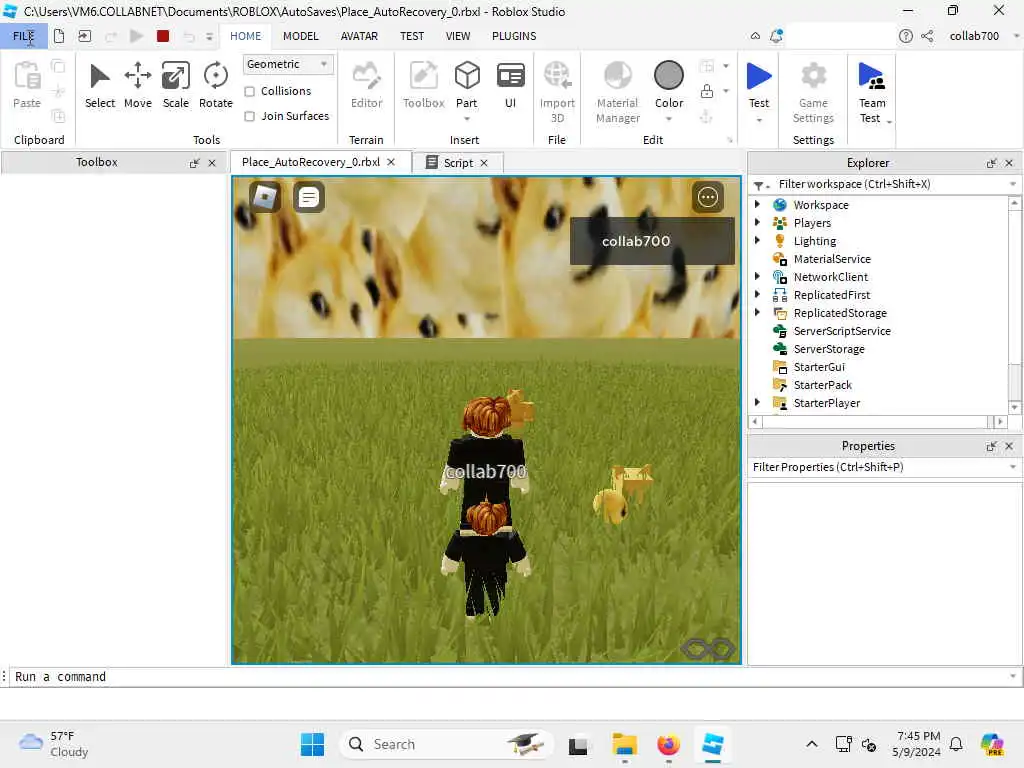This screenshot has height=768, width=1024.
Task: Select StarterGui in Explorer
Action: (x=819, y=366)
